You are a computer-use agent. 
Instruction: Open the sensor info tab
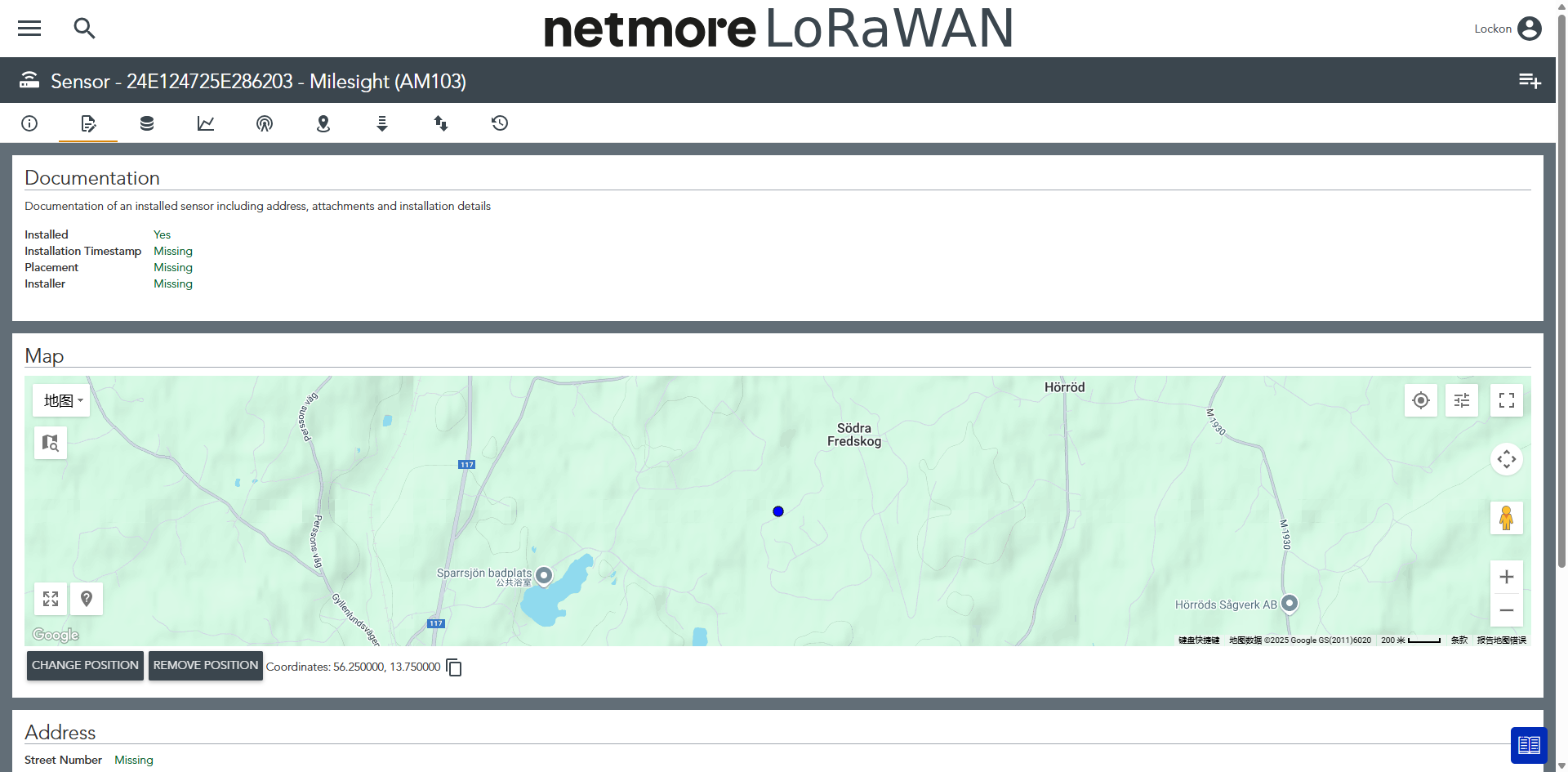click(x=29, y=123)
